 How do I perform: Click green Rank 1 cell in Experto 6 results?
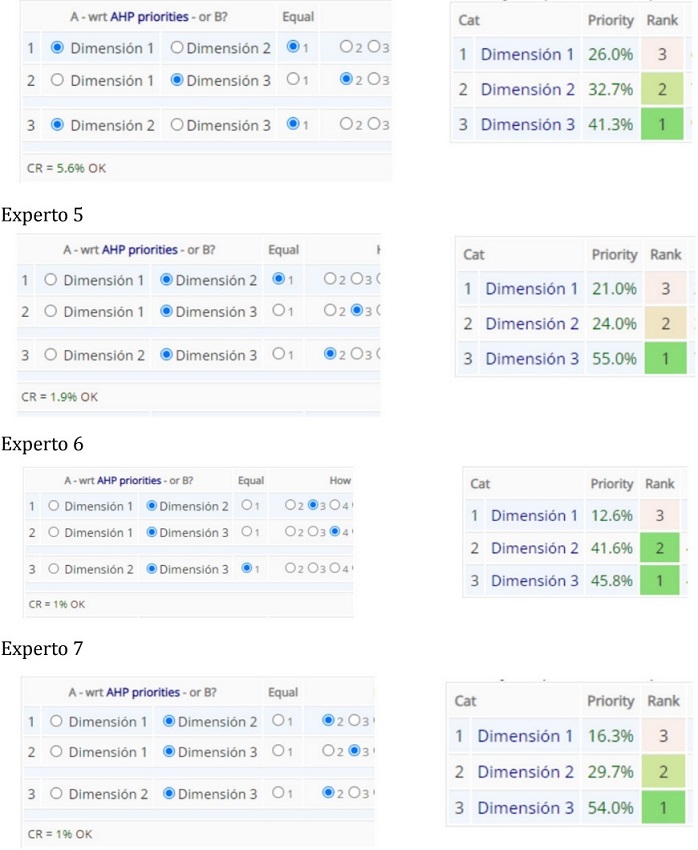pos(659,581)
